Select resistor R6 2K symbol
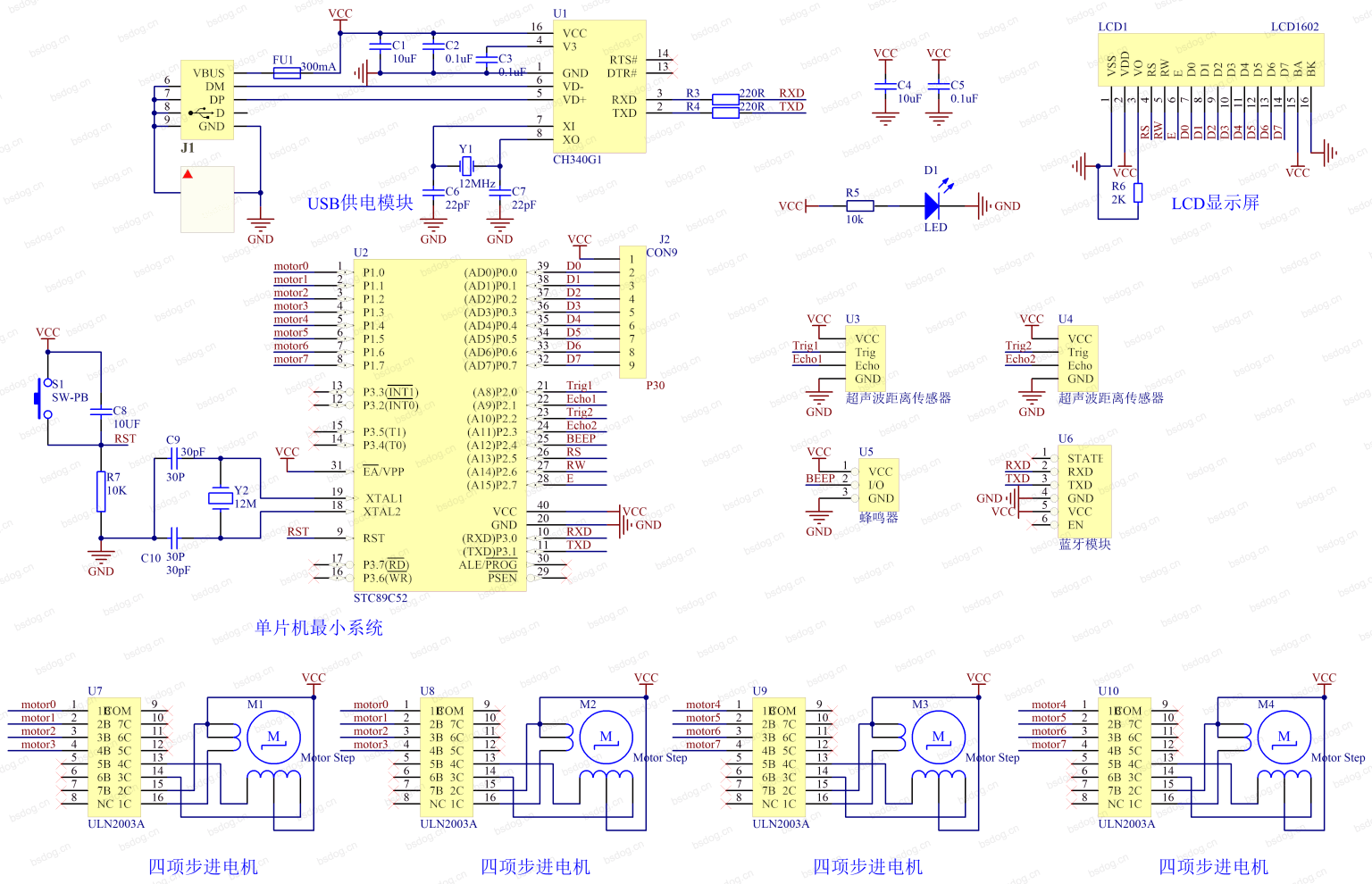 pos(1138,193)
